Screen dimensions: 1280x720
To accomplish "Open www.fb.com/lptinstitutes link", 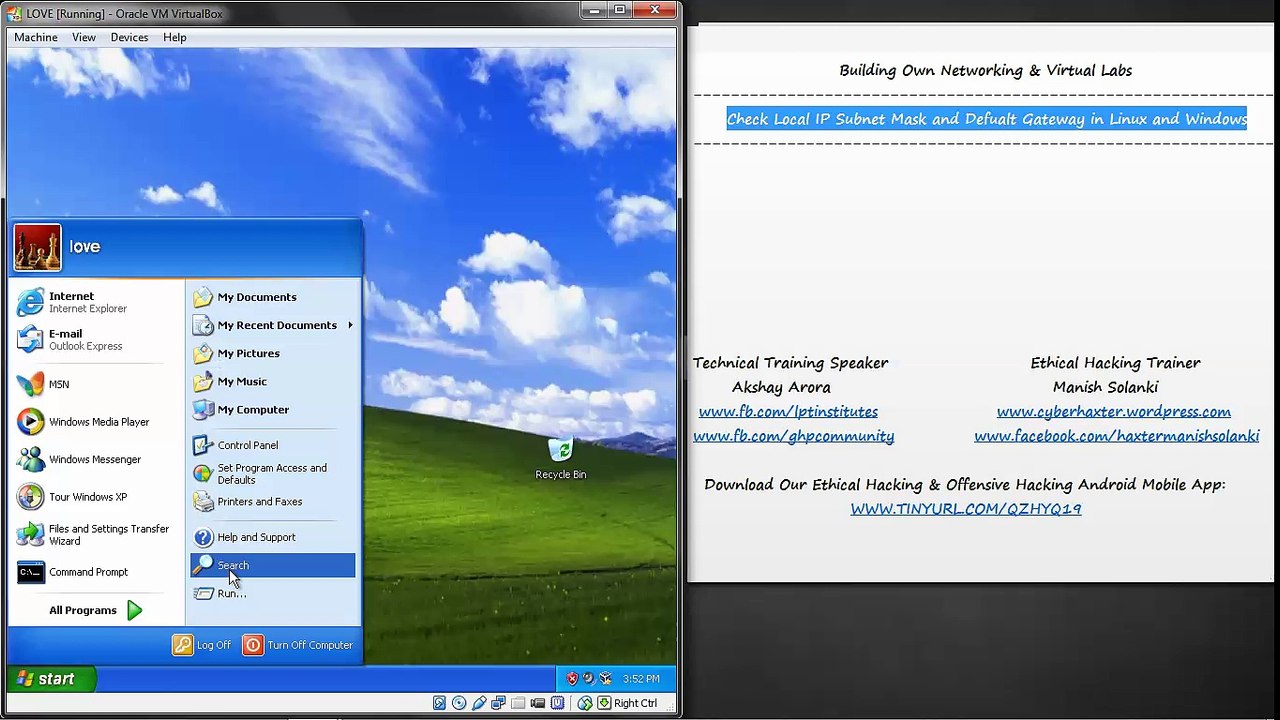I will tap(788, 412).
